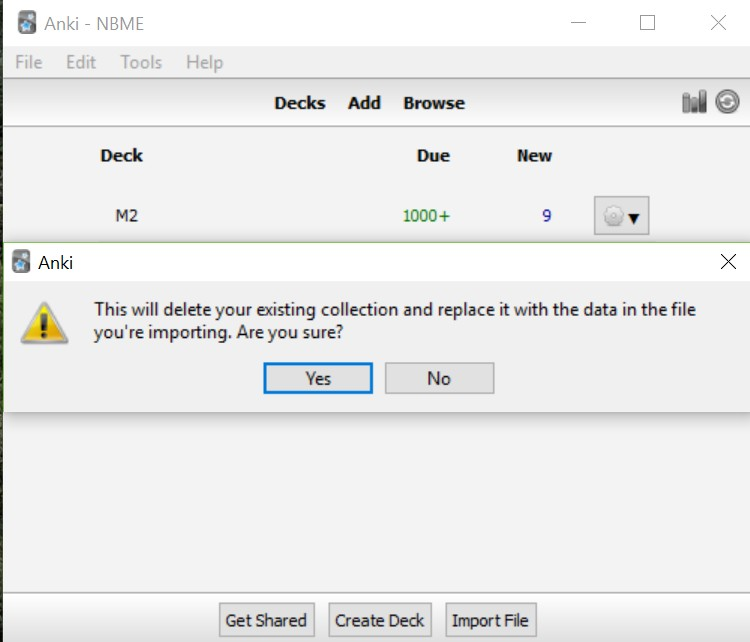The image size is (750, 642).
Task: Click the Import File button
Action: point(491,620)
